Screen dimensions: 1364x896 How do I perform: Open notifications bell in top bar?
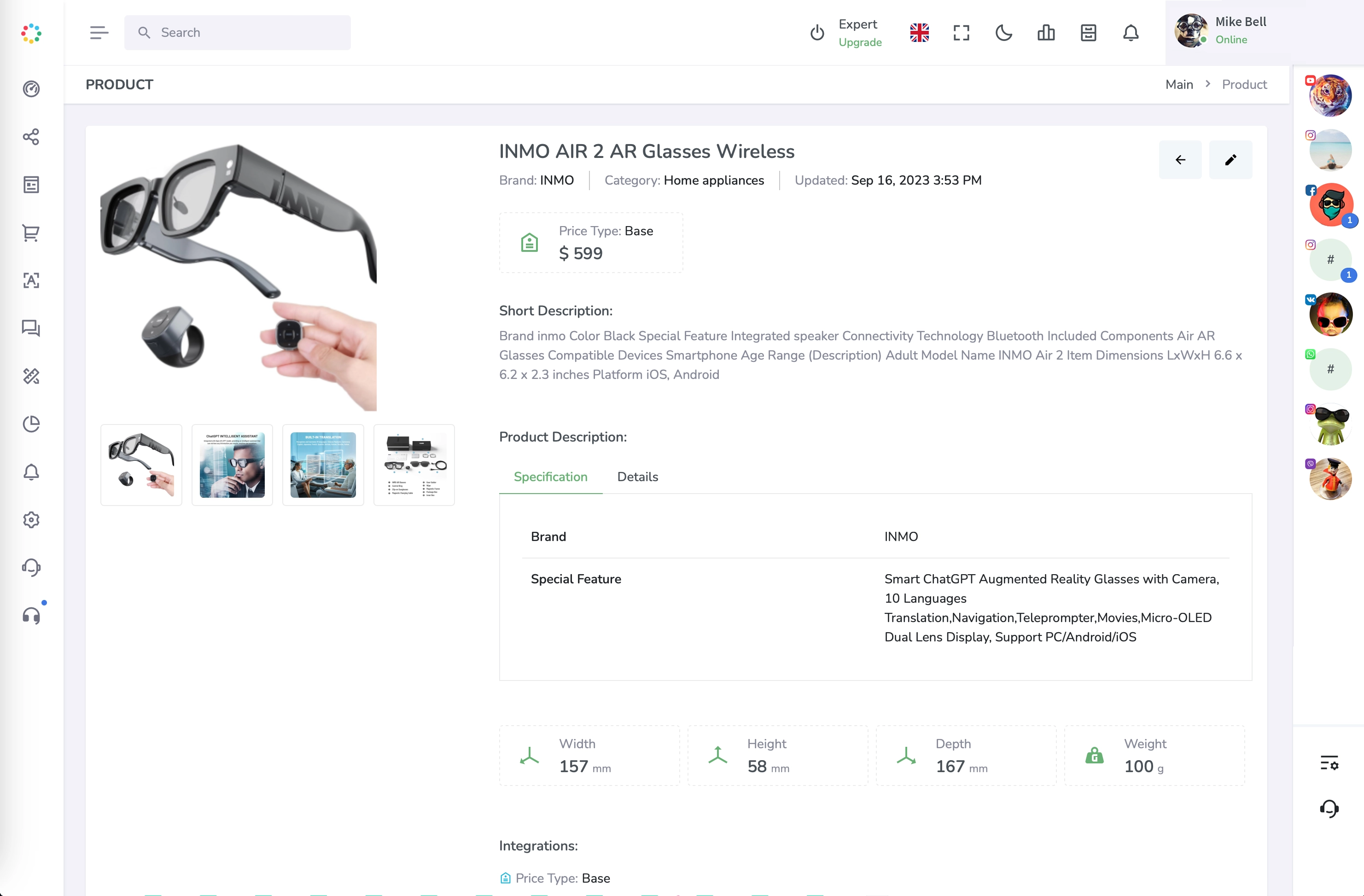coord(1130,33)
